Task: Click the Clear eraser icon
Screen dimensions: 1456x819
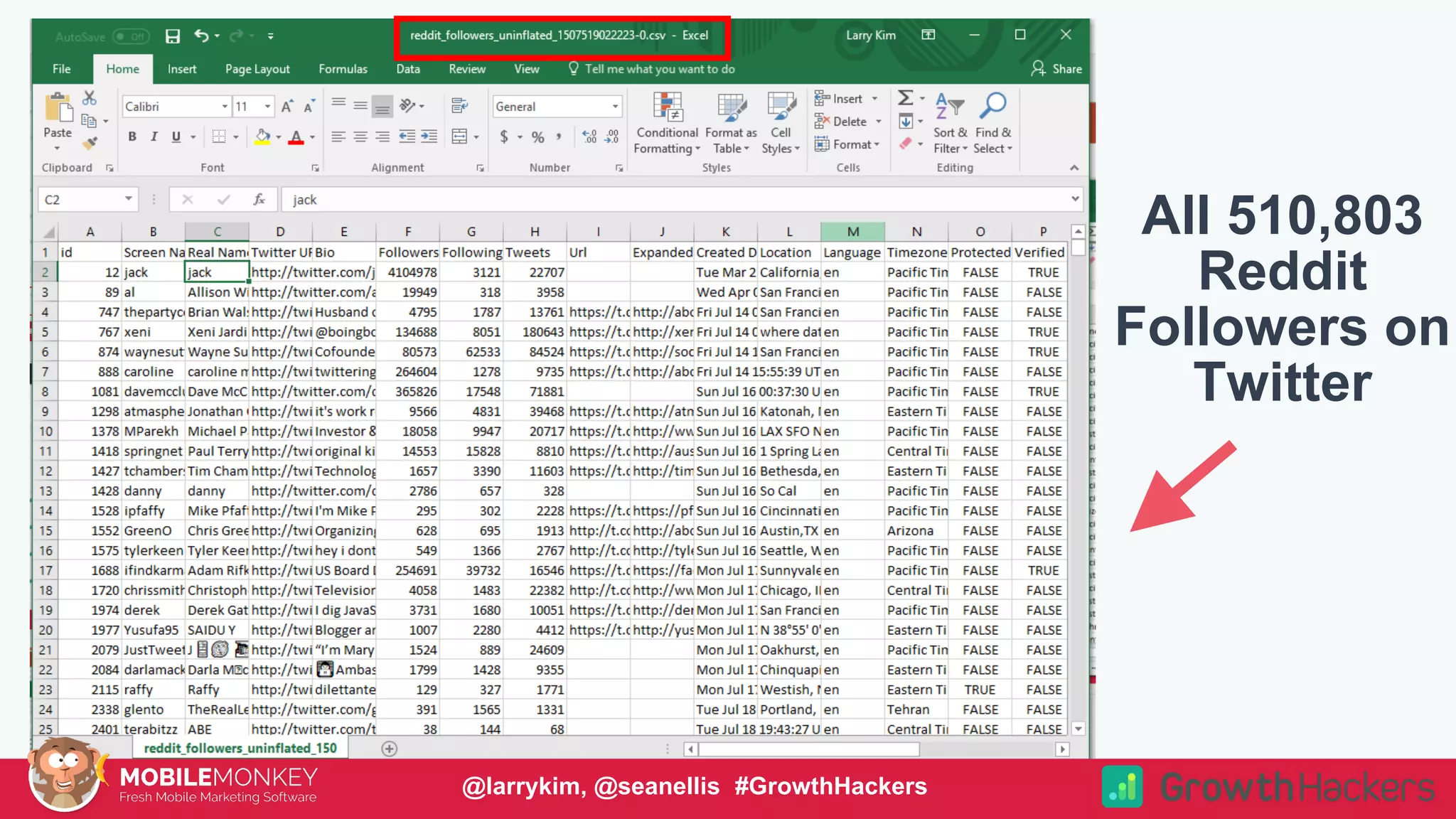Action: (x=906, y=144)
